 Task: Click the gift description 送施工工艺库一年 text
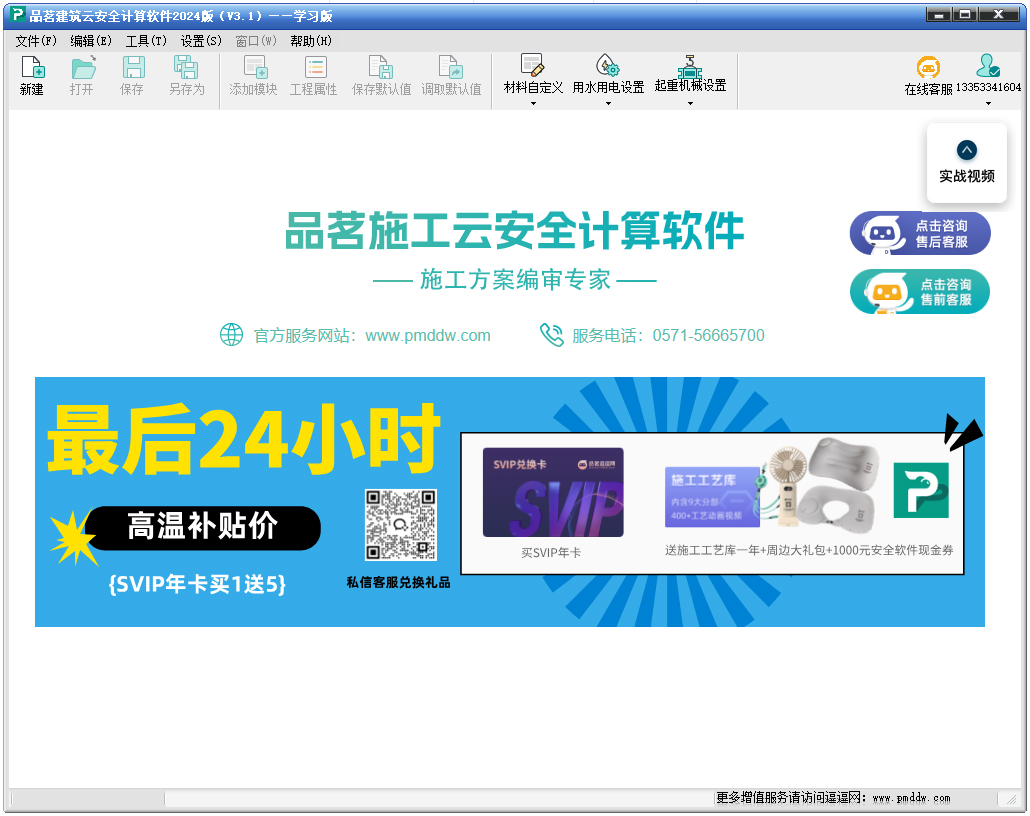[809, 550]
